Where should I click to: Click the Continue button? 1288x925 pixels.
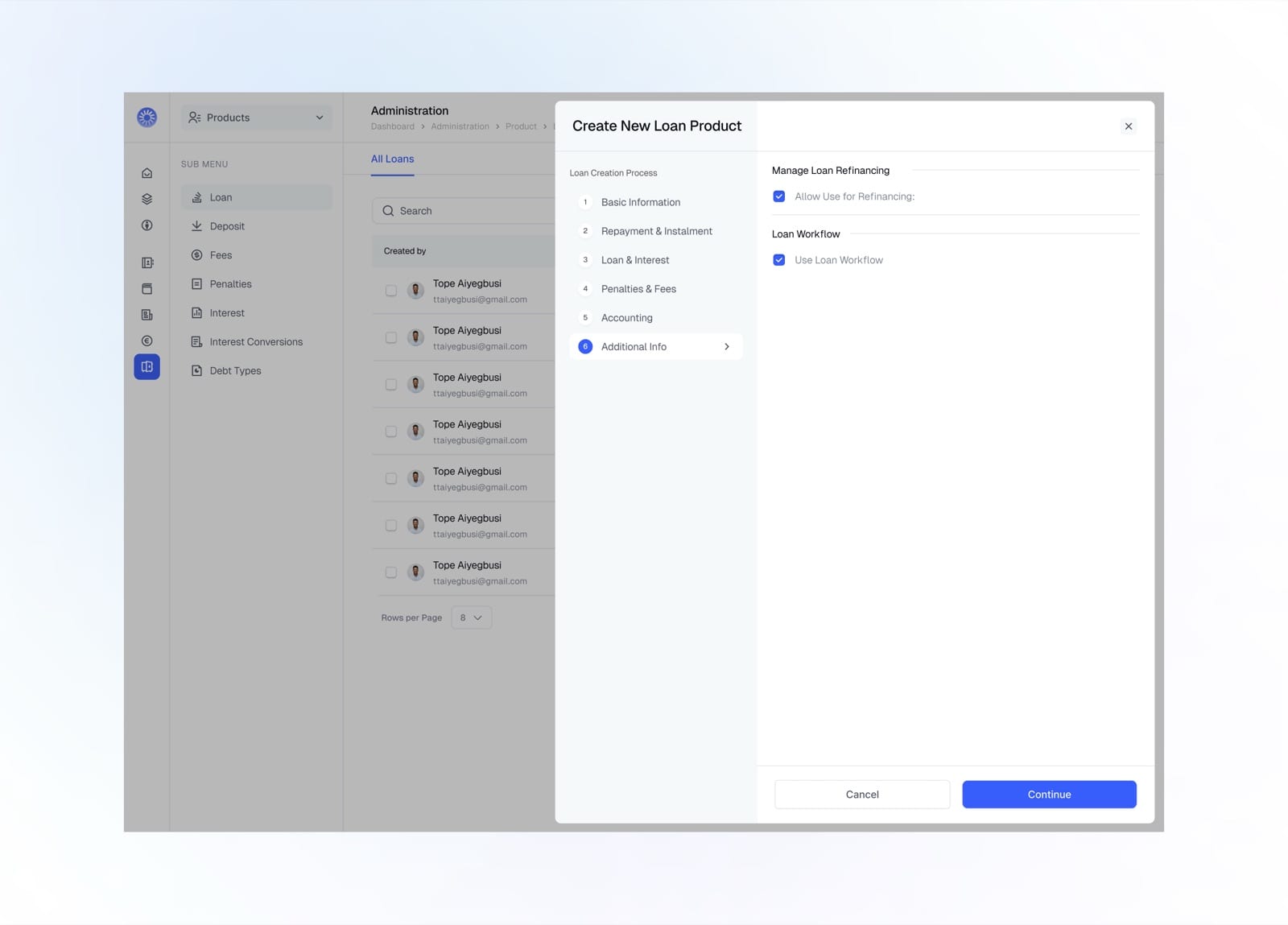1049,795
